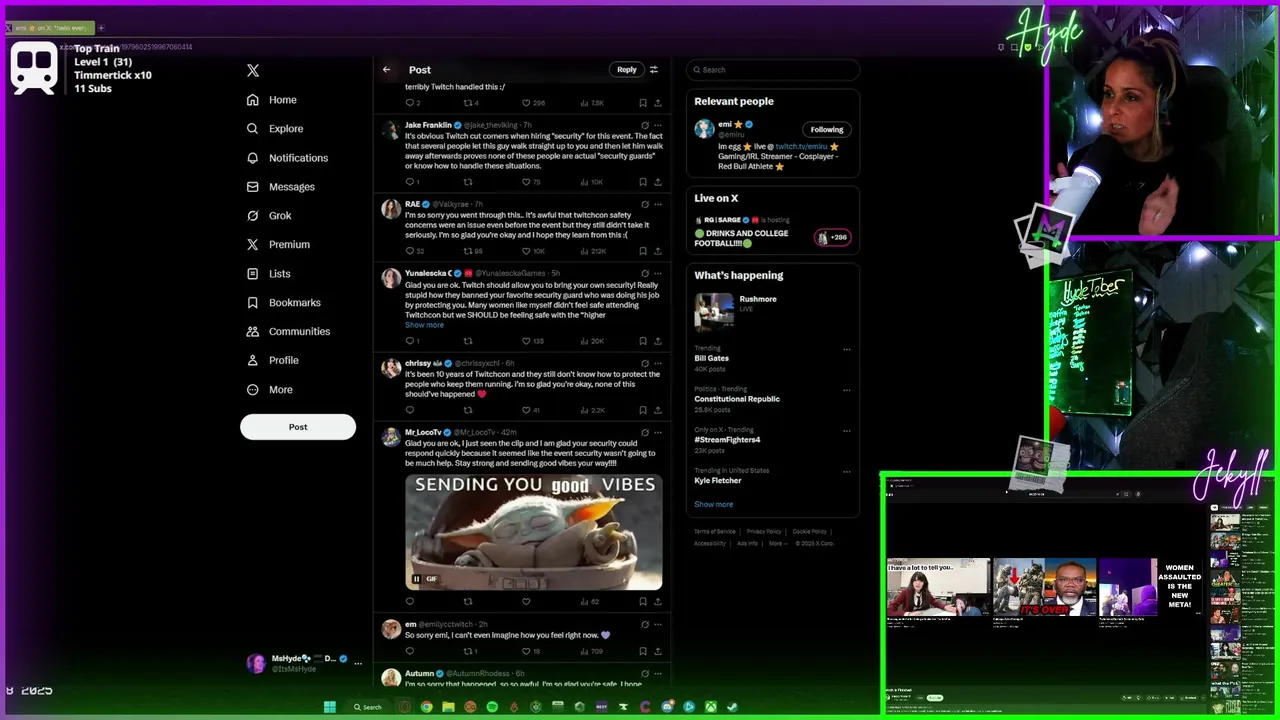The height and width of the screenshot is (720, 1280).
Task: Open Messages in the sidebar
Action: tap(280, 187)
